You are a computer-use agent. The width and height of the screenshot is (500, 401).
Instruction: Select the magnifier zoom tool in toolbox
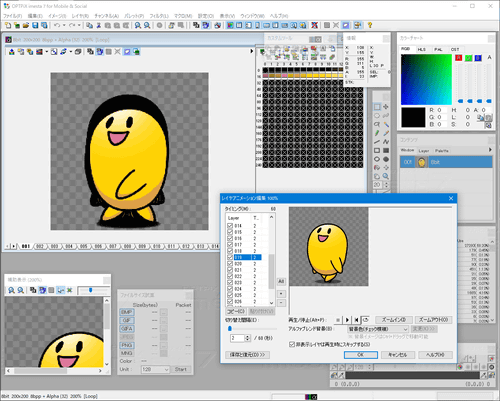coord(386,176)
